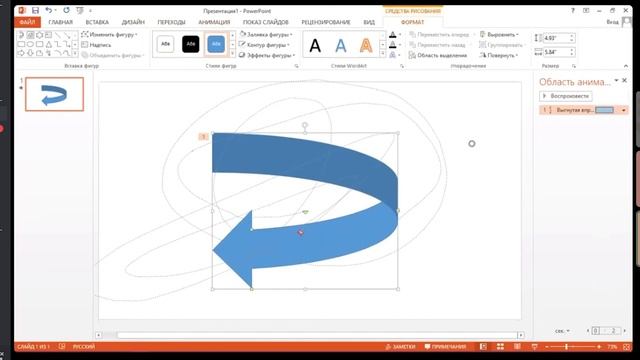Close the animation pane
This screenshot has width=640, height=360.
click(625, 80)
